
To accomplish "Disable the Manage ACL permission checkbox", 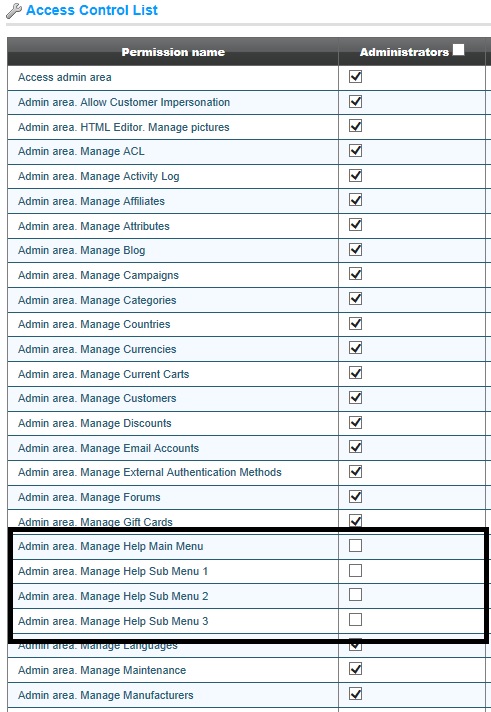I will [355, 150].
